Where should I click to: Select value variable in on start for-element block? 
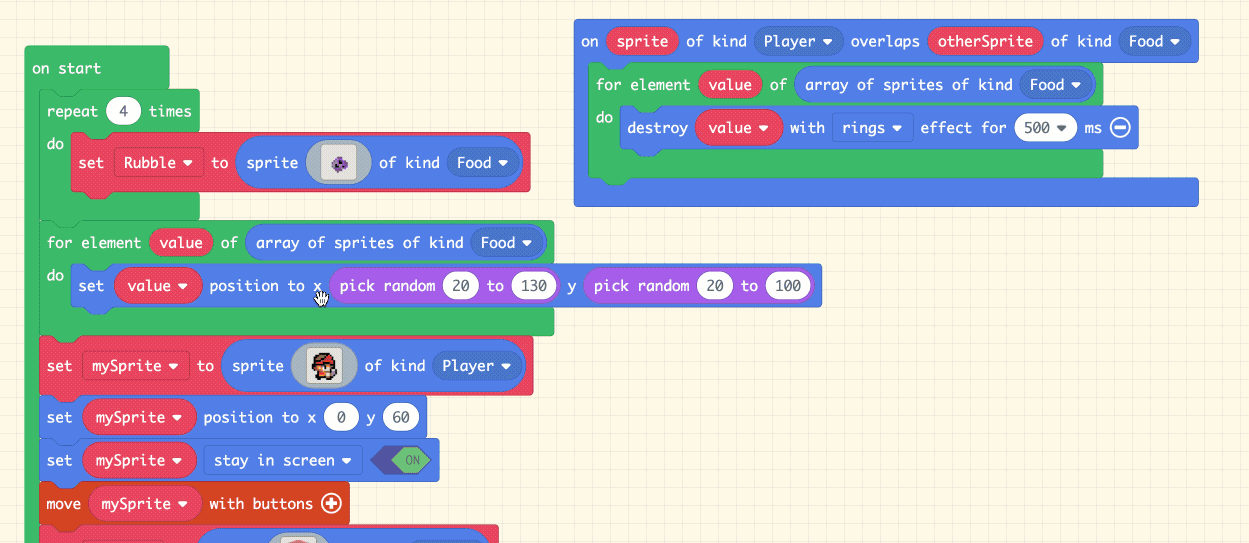coord(181,242)
